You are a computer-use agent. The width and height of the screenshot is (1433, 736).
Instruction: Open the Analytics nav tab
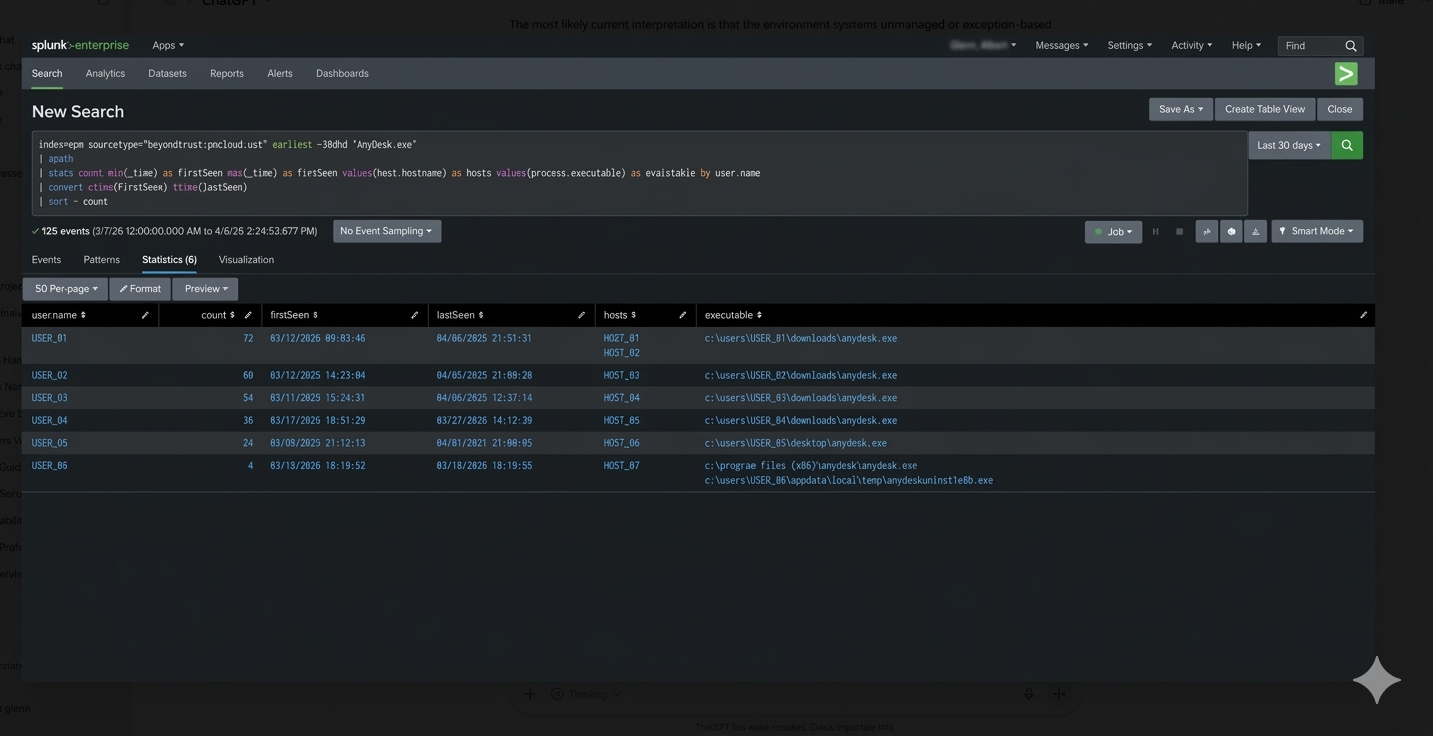pyautogui.click(x=105, y=73)
